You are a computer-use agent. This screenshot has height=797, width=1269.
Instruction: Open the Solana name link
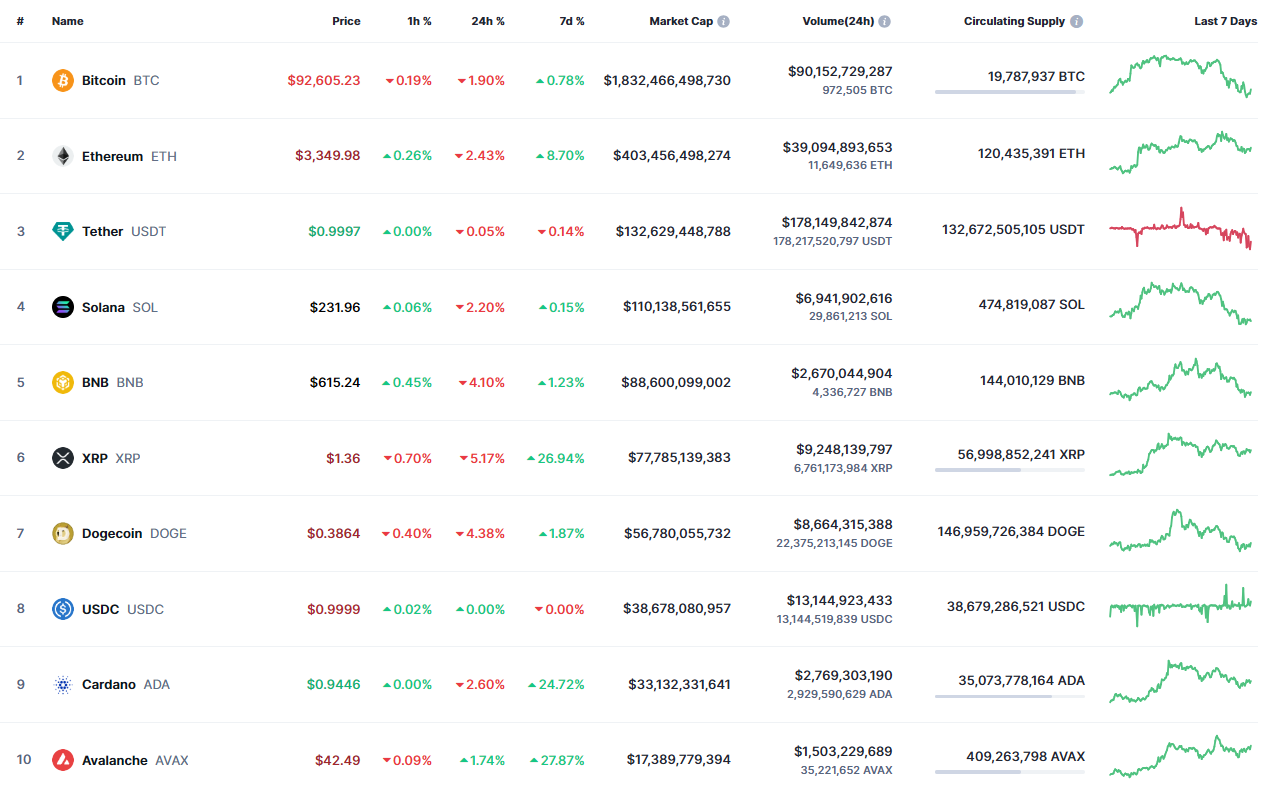pos(103,307)
